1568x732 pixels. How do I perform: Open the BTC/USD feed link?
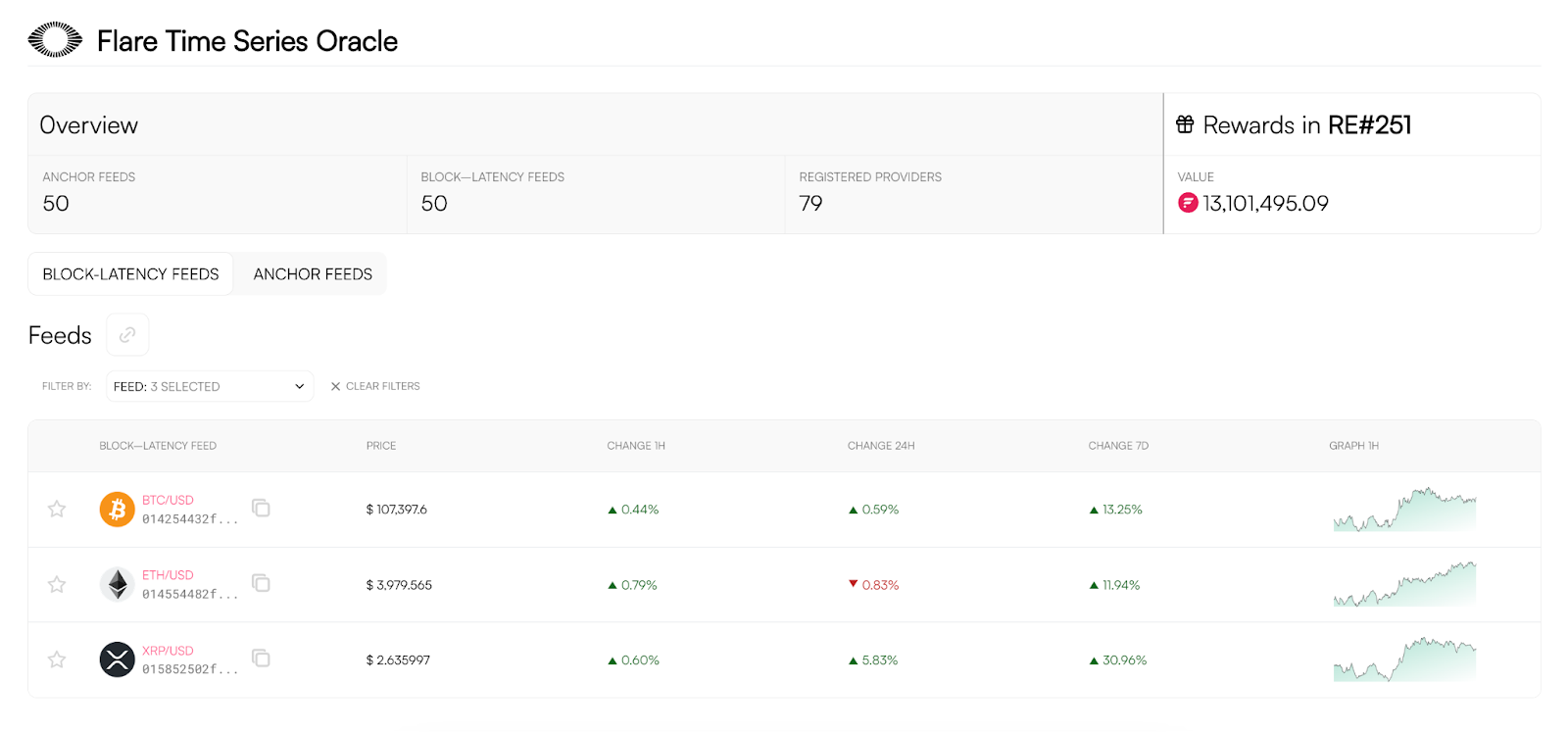tap(168, 500)
